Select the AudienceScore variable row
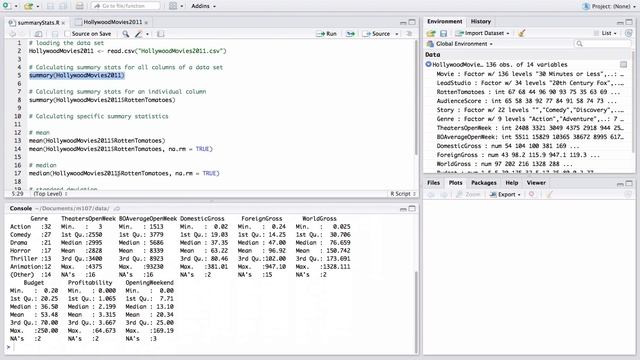640x360 pixels. click(528, 101)
